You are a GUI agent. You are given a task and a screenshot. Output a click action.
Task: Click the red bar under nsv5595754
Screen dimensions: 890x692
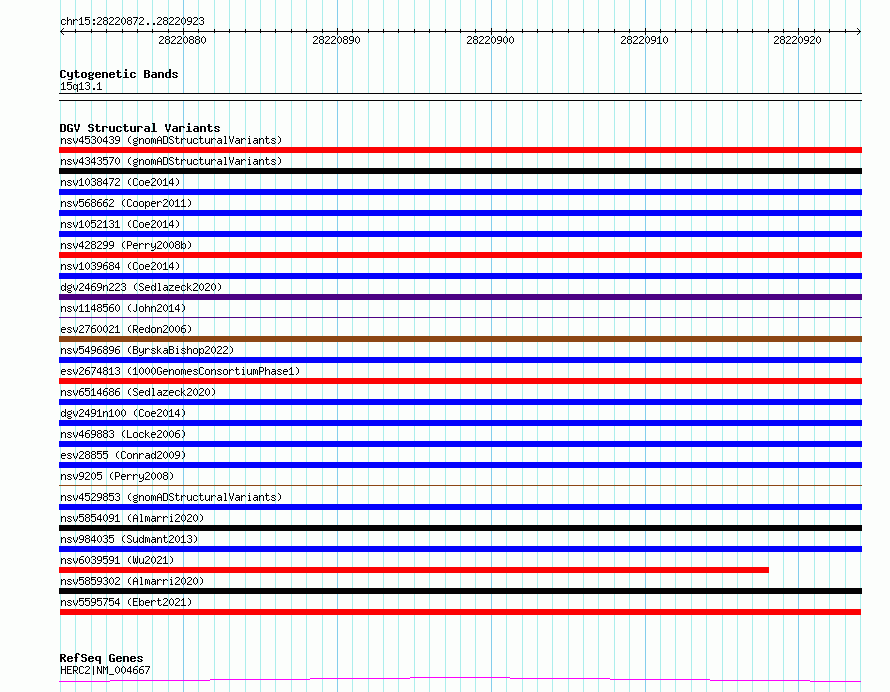[460, 612]
